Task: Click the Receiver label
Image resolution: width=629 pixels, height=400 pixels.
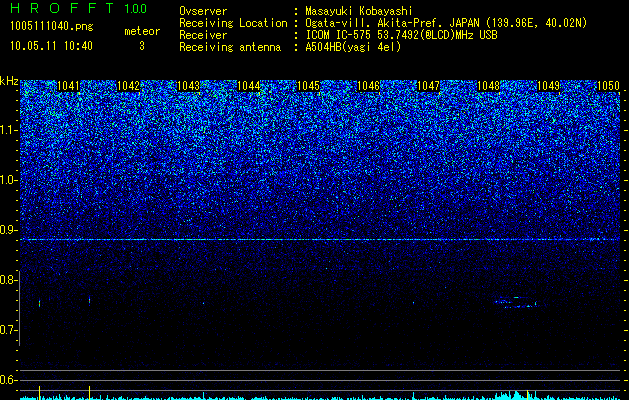Action: coord(203,35)
